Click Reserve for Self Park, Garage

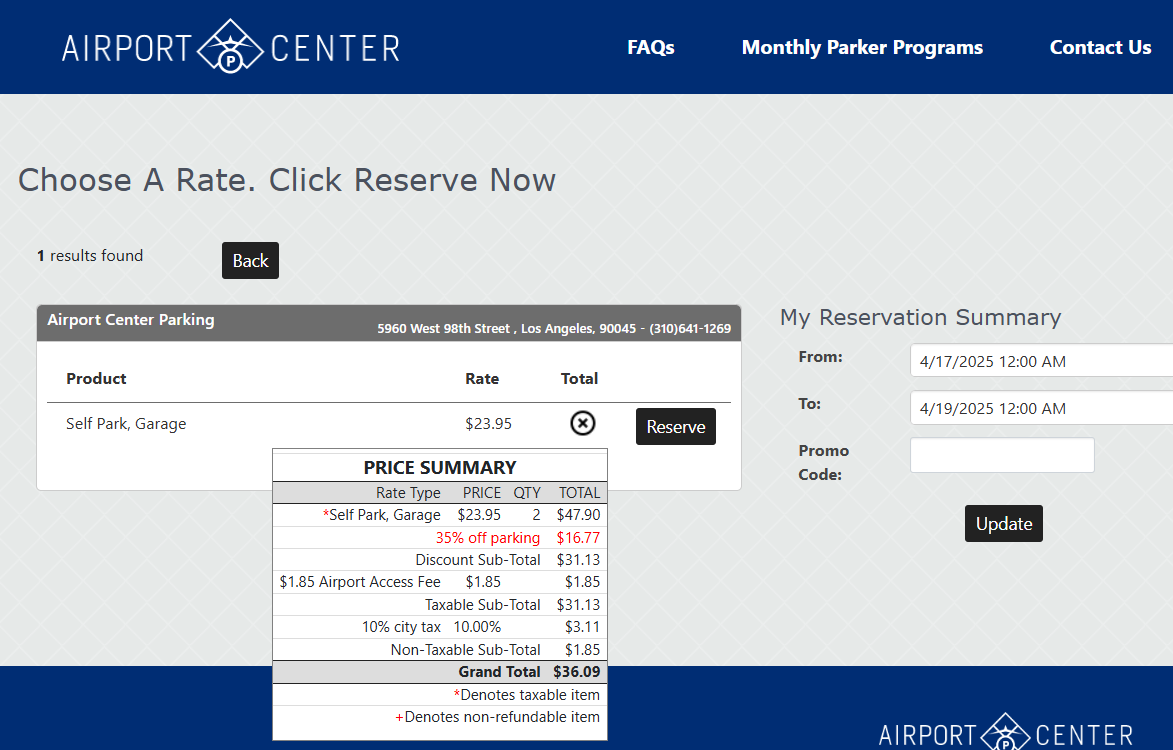click(x=675, y=427)
